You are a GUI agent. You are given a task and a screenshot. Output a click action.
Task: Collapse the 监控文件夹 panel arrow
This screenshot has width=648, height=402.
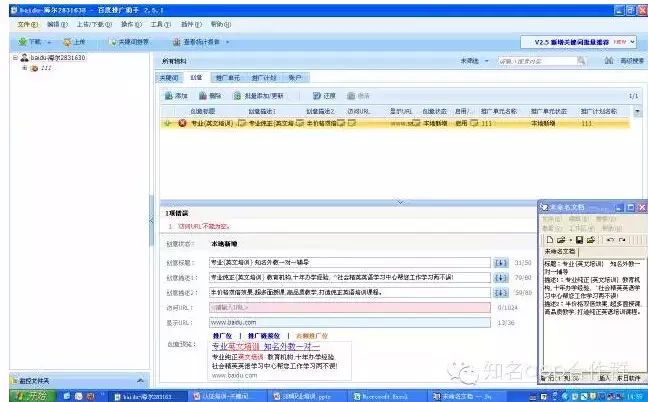tap(140, 381)
